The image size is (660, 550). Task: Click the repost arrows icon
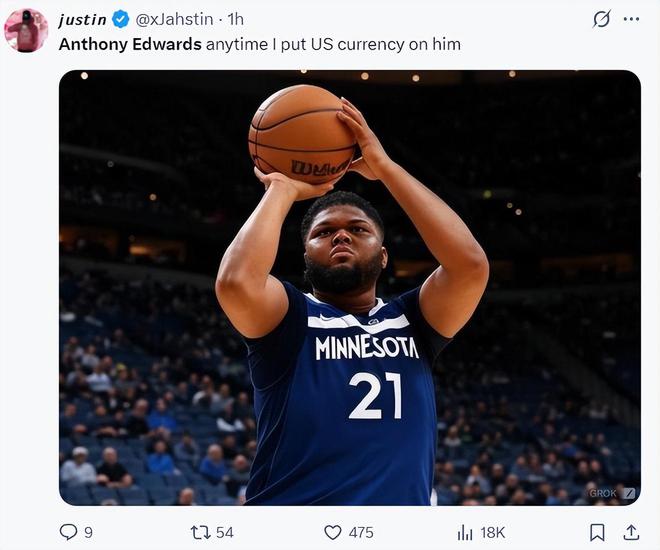coord(201,532)
